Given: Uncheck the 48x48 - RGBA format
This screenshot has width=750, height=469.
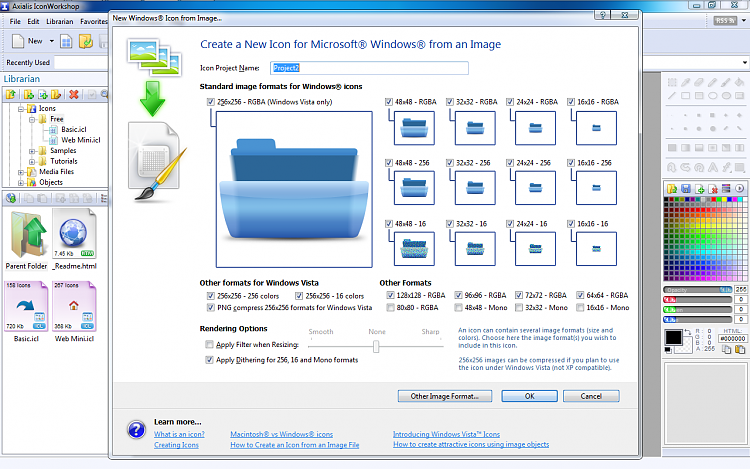Looking at the screenshot, I should pos(388,102).
